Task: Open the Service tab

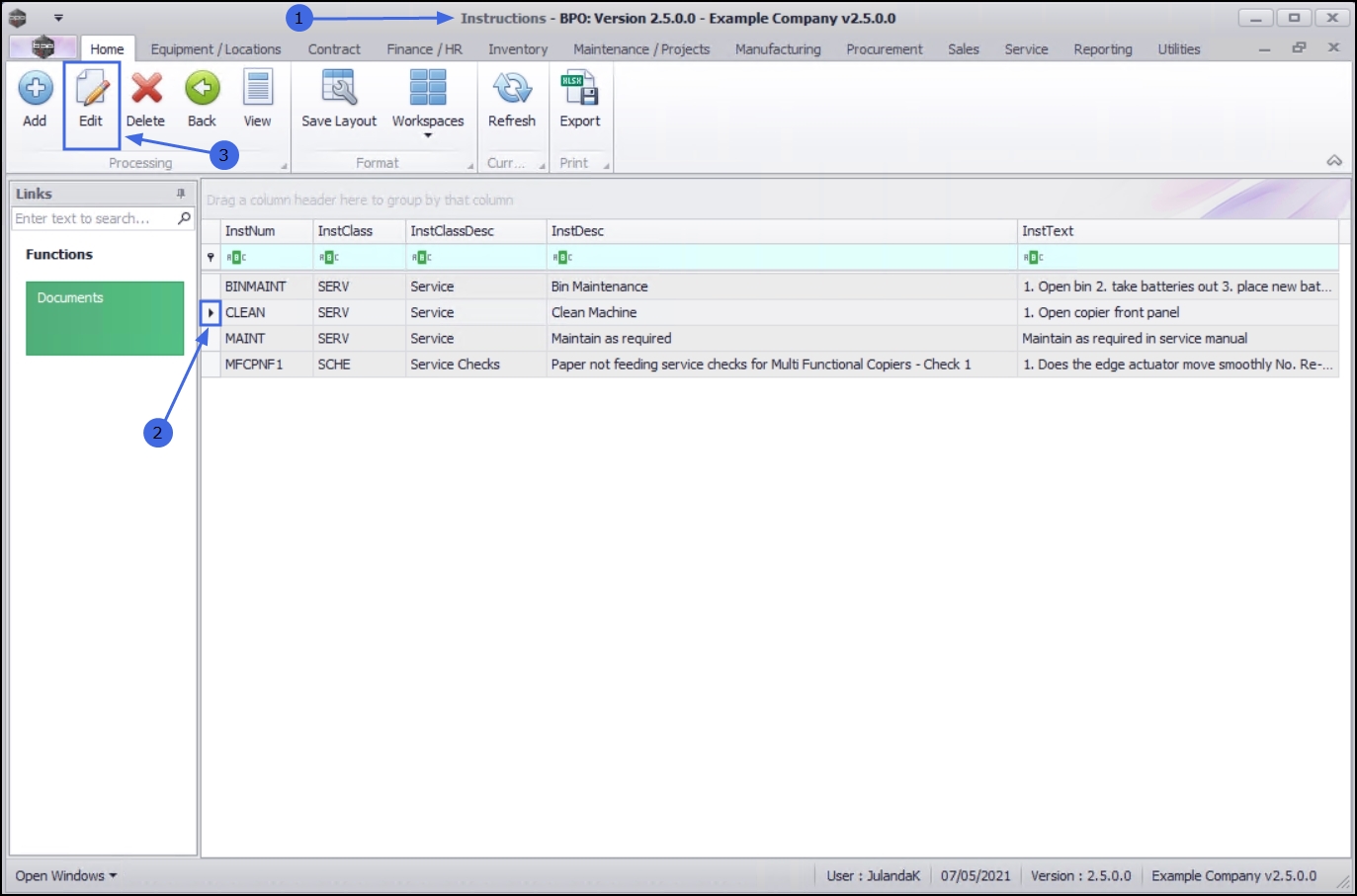Action: tap(1026, 49)
